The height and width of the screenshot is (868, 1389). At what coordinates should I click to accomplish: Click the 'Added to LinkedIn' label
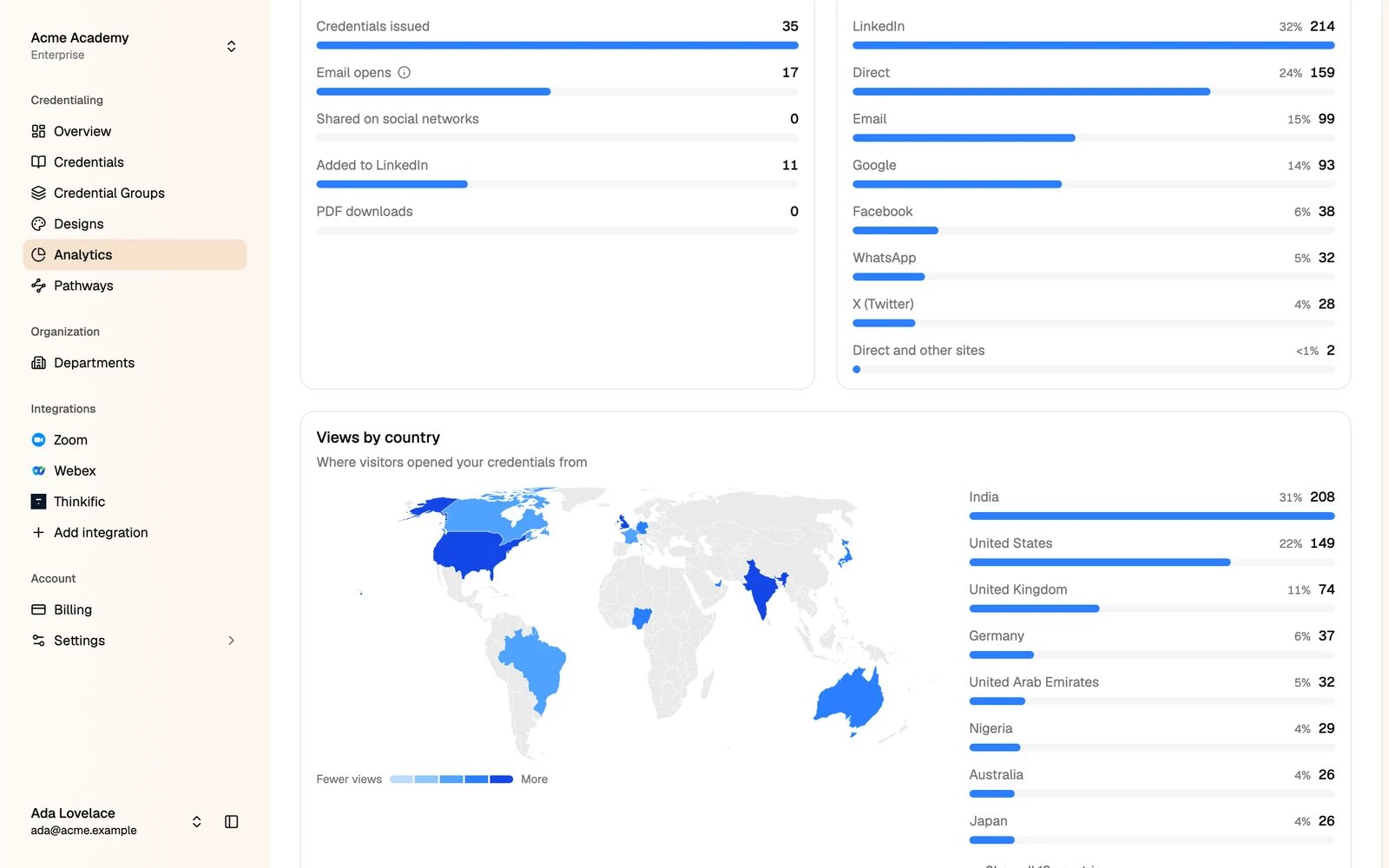coord(372,165)
